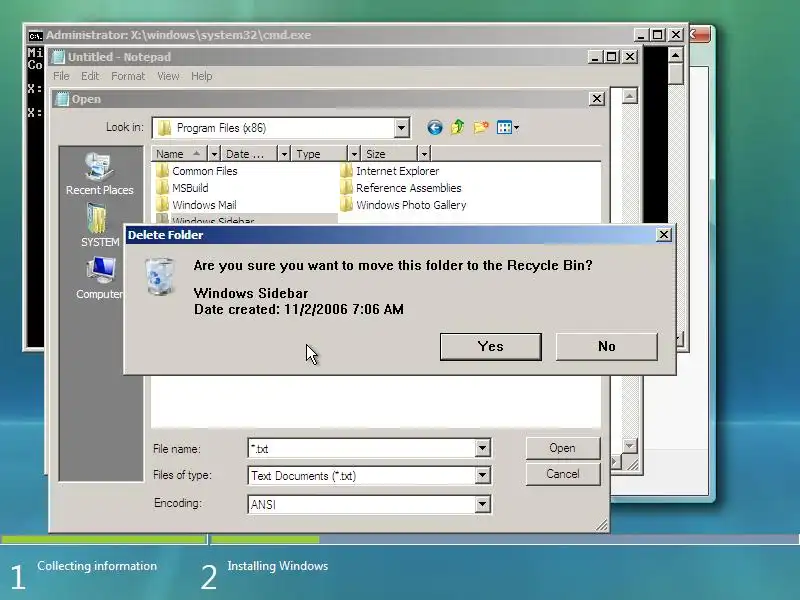The width and height of the screenshot is (800, 600).
Task: Select the MSBuild folder
Action: [x=182, y=188]
